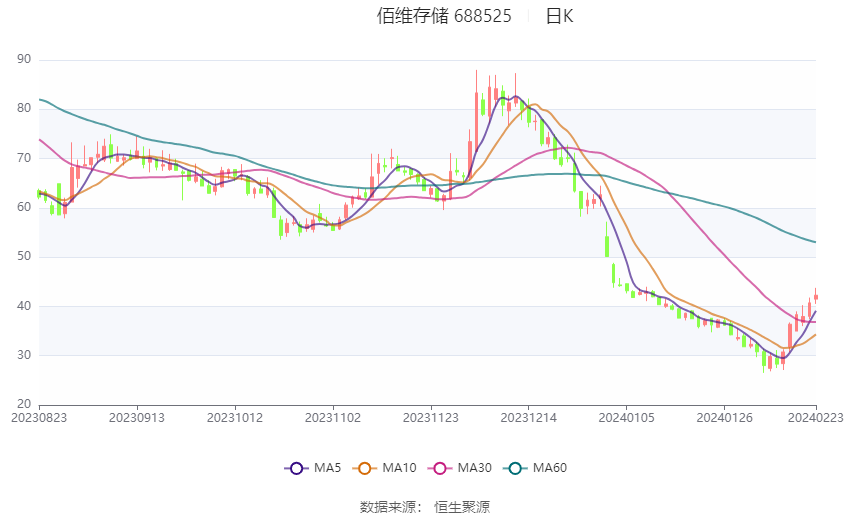Click x-axis date label 20231012
Viewport: 850px width, 517px height.
click(235, 418)
